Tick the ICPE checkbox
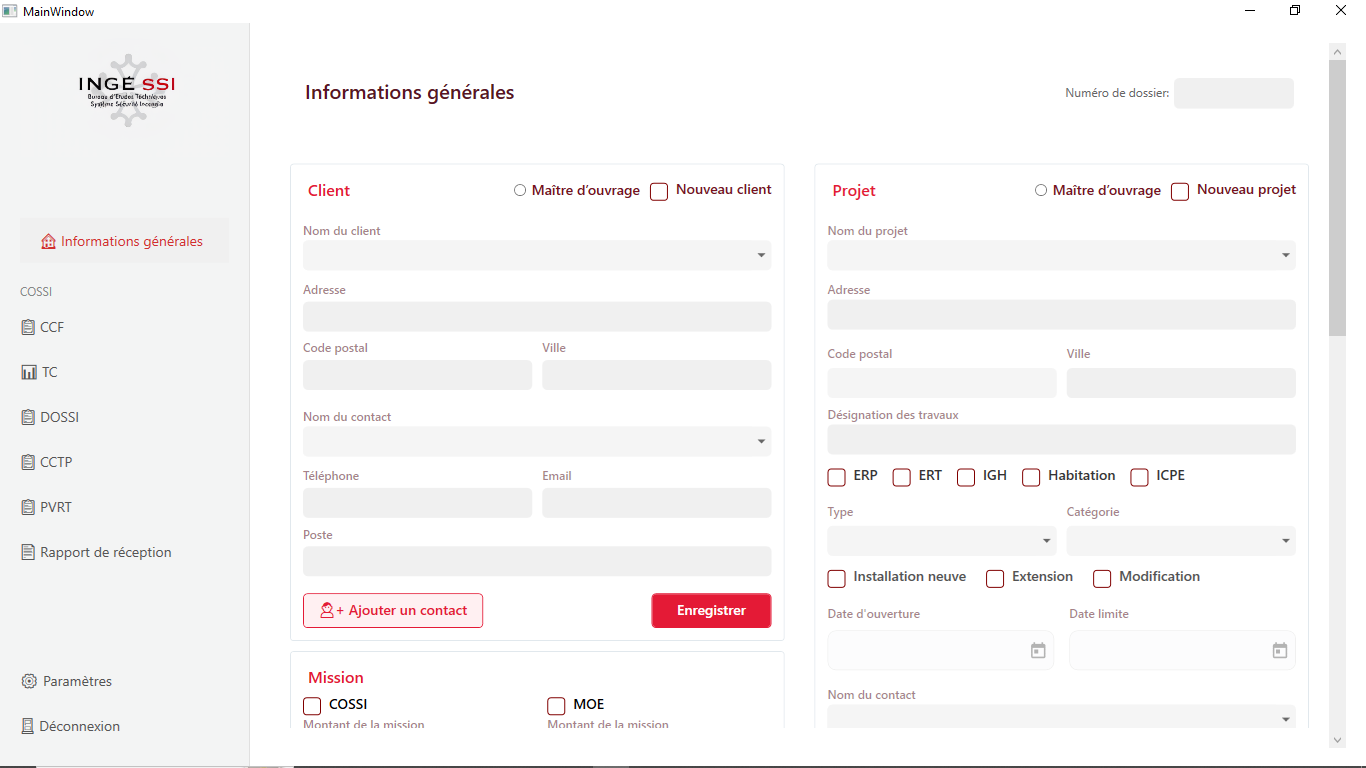 coord(1140,477)
